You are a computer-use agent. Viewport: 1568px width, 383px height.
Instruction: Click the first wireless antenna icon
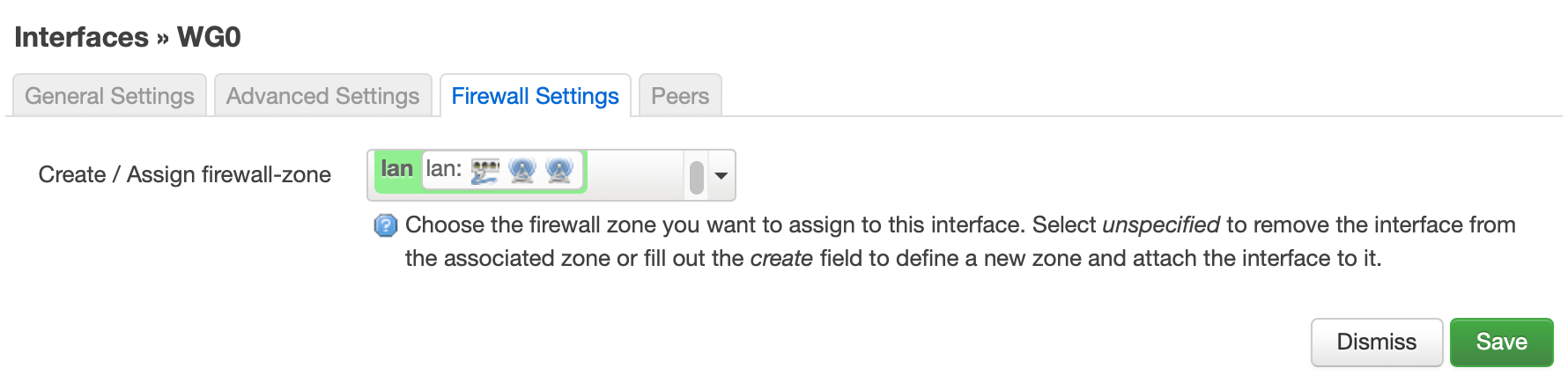tap(522, 170)
